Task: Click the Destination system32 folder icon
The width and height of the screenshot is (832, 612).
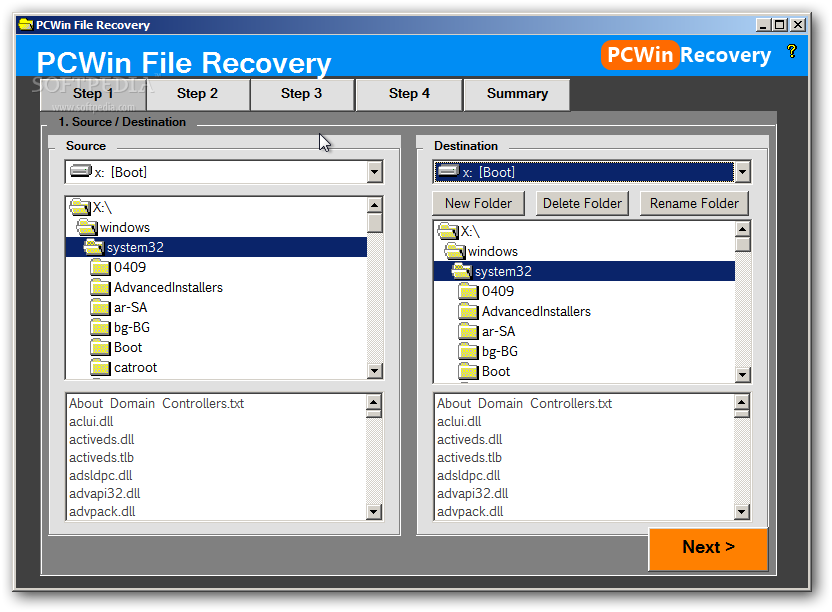Action: coord(462,271)
